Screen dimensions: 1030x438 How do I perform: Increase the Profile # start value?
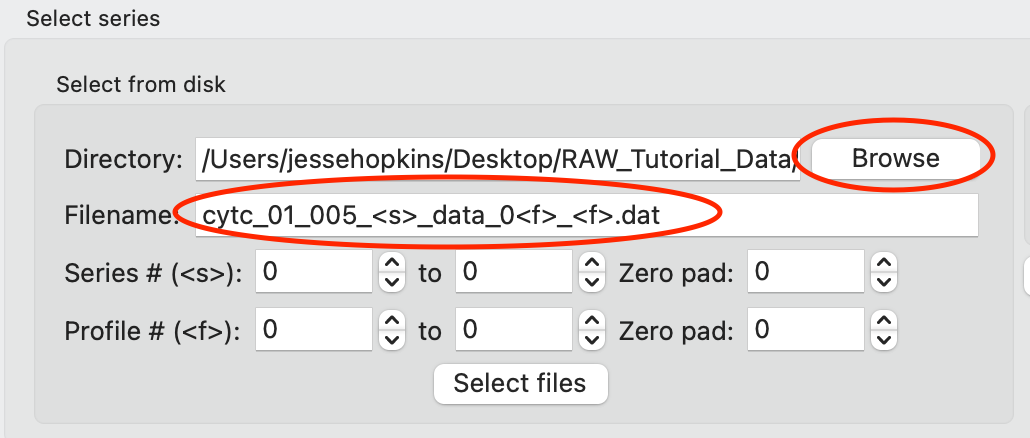coord(392,320)
